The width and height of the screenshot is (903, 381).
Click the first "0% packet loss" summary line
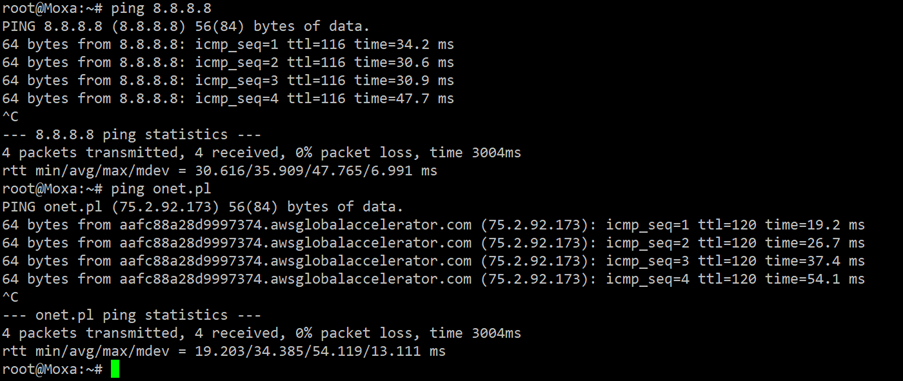tap(261, 153)
